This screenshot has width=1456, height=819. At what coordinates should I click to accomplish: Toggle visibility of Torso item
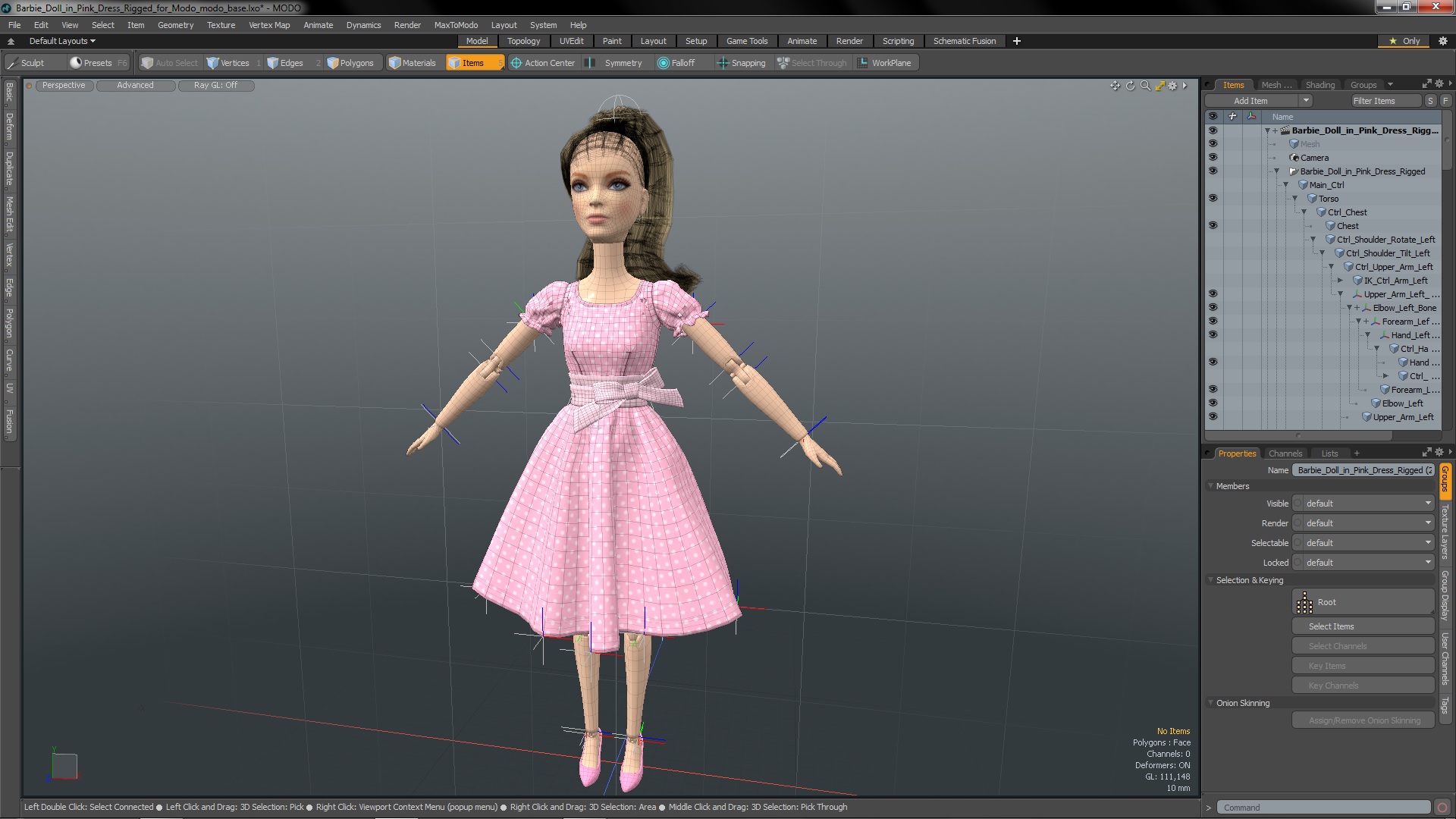[x=1213, y=199]
